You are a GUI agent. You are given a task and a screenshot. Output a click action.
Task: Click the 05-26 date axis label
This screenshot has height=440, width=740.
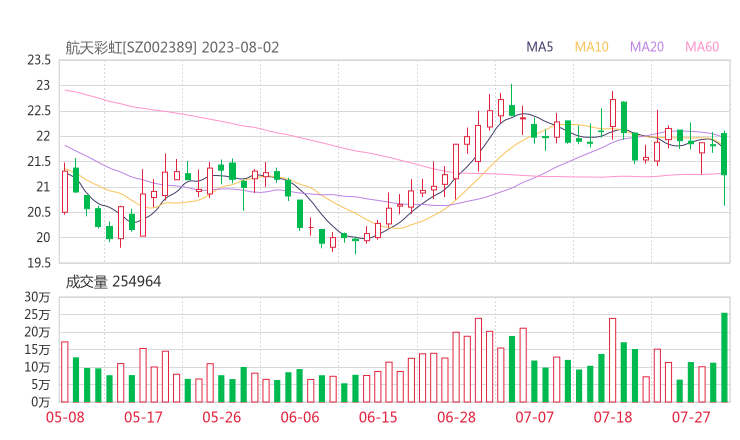222,417
